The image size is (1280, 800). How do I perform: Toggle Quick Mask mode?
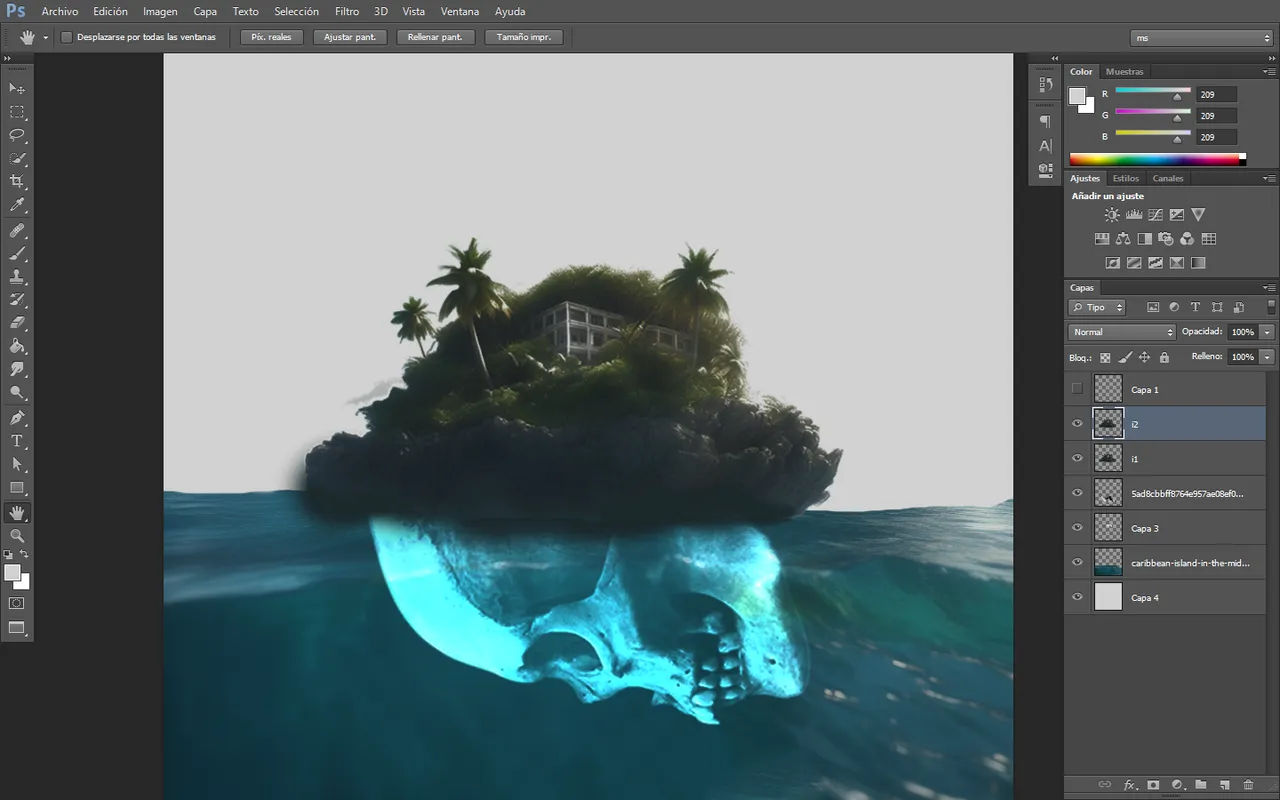pos(17,603)
